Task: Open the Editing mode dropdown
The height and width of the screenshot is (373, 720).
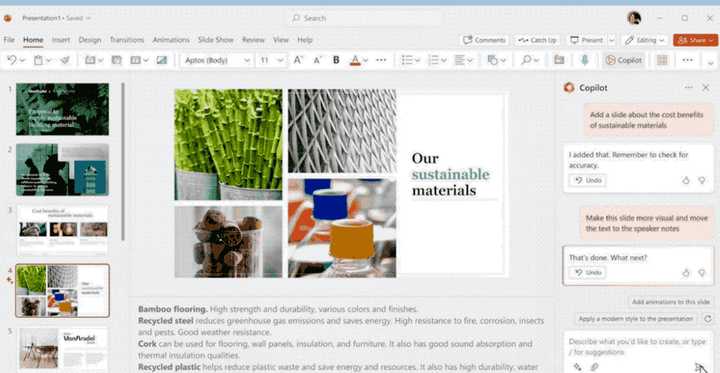Action: click(x=645, y=40)
